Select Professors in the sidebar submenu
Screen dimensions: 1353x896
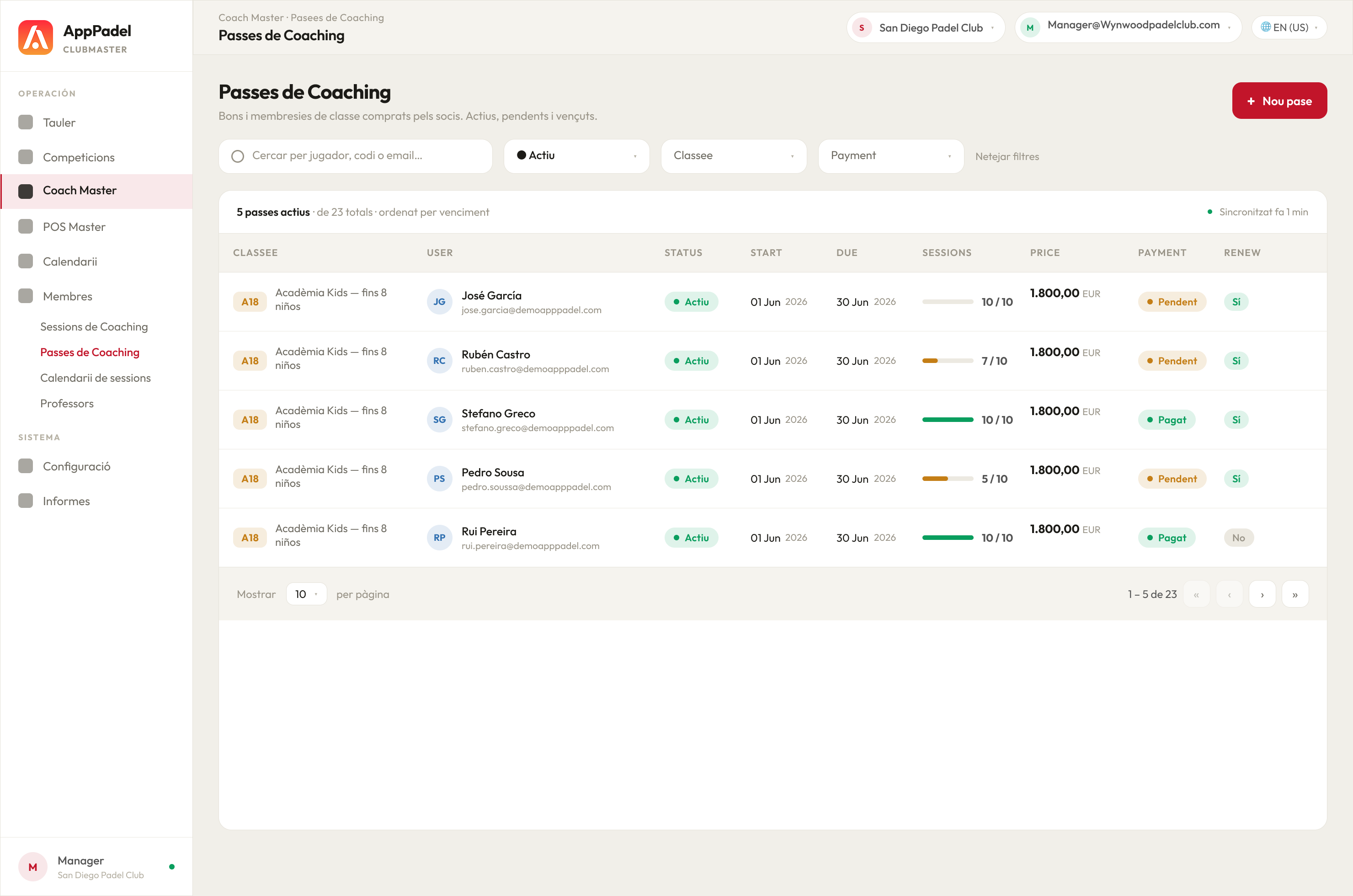(67, 403)
